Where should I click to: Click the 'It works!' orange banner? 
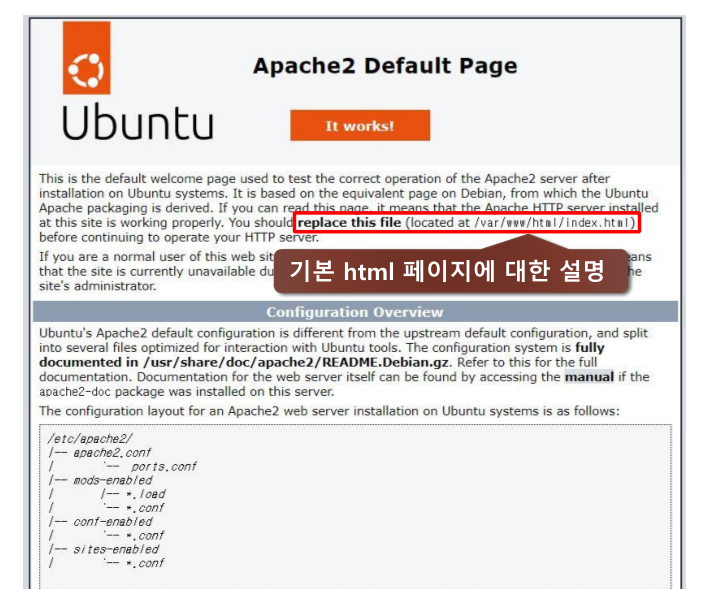click(360, 126)
